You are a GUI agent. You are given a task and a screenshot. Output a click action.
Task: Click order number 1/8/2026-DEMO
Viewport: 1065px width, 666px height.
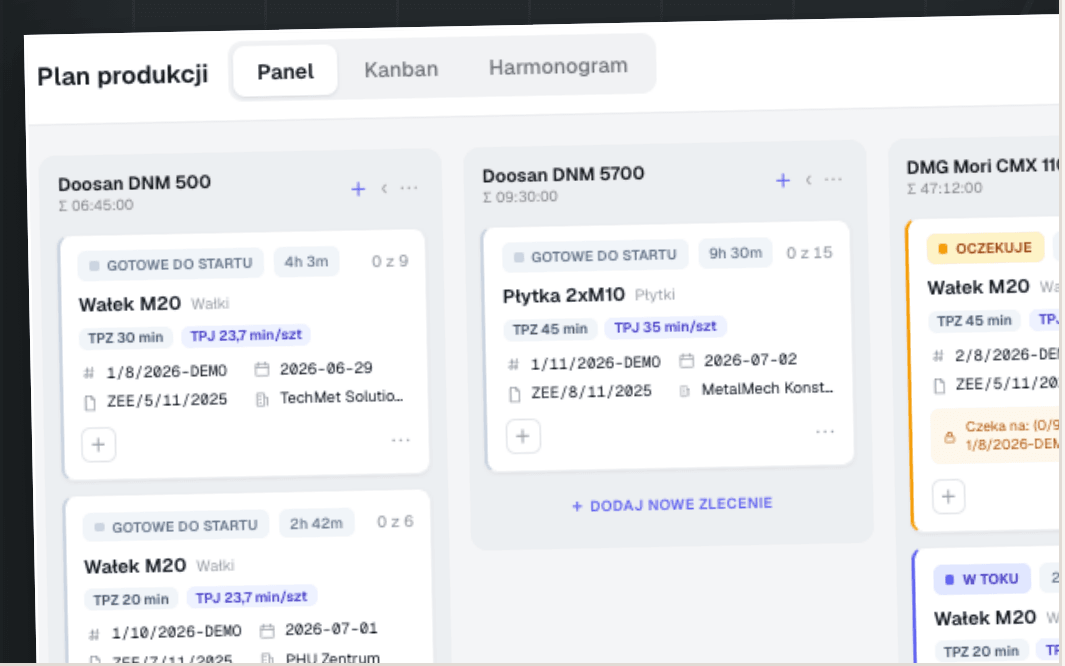[x=166, y=372]
